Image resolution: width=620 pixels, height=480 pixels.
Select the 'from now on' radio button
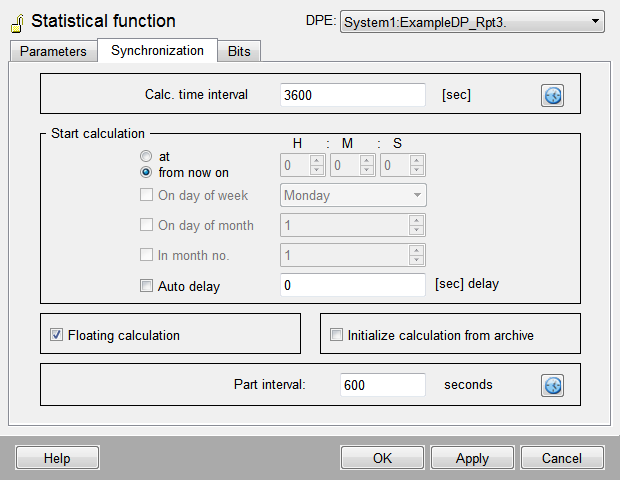[x=147, y=172]
